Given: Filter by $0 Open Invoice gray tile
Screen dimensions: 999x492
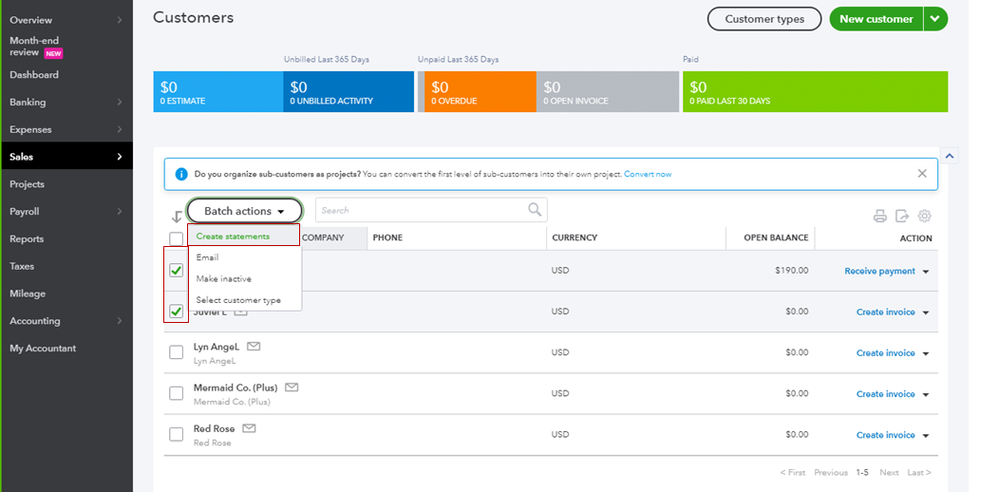Looking at the screenshot, I should pyautogui.click(x=608, y=92).
